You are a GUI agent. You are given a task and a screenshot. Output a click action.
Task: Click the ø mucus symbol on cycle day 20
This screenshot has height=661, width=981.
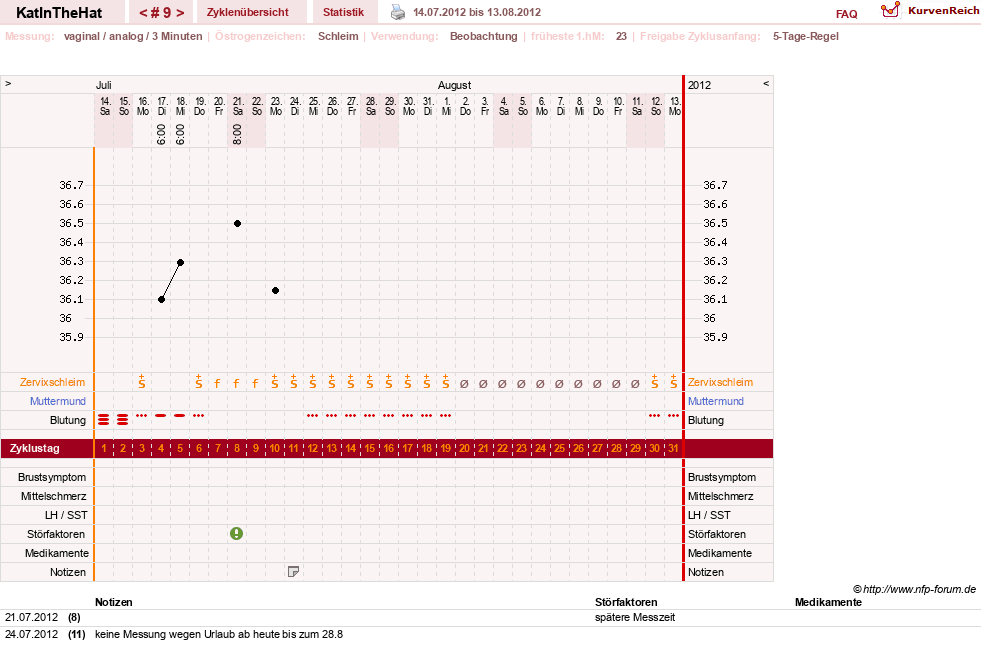(464, 384)
